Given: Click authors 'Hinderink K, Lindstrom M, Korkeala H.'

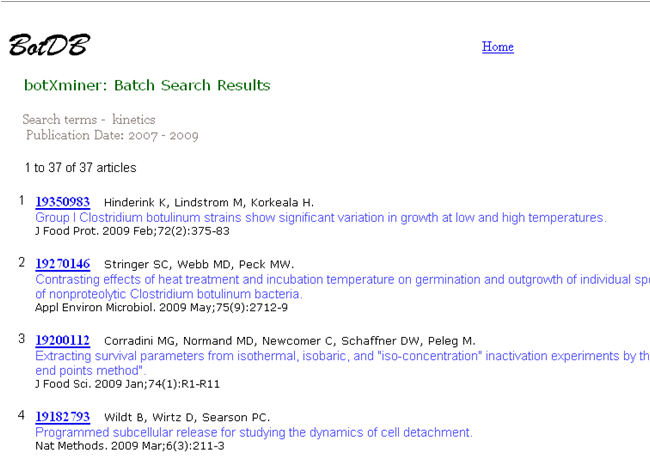Looking at the screenshot, I should 209,203.
